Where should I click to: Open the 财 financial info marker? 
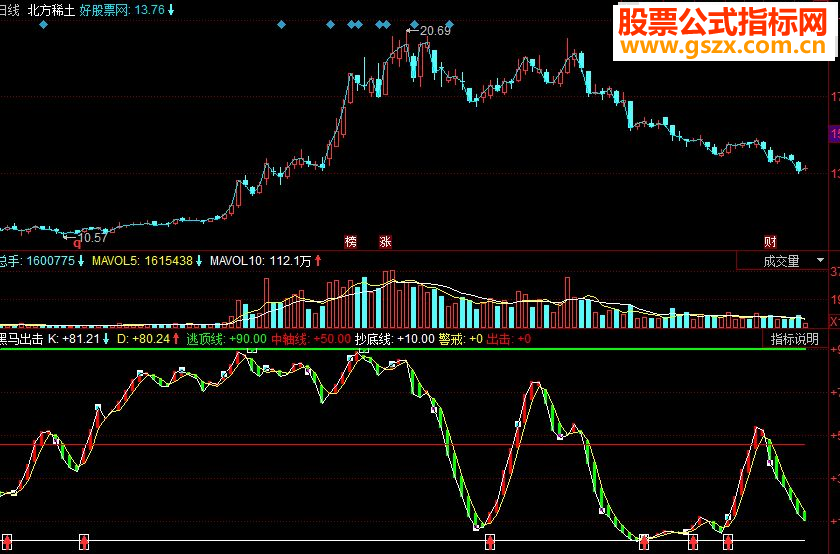pos(770,242)
